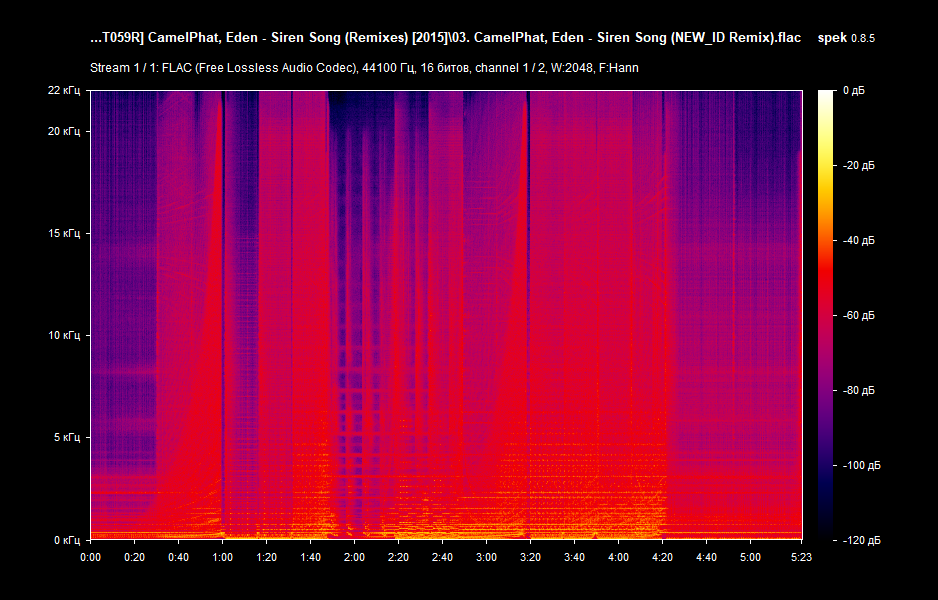Click the '5:00' time label
938x600 pixels.
click(750, 558)
